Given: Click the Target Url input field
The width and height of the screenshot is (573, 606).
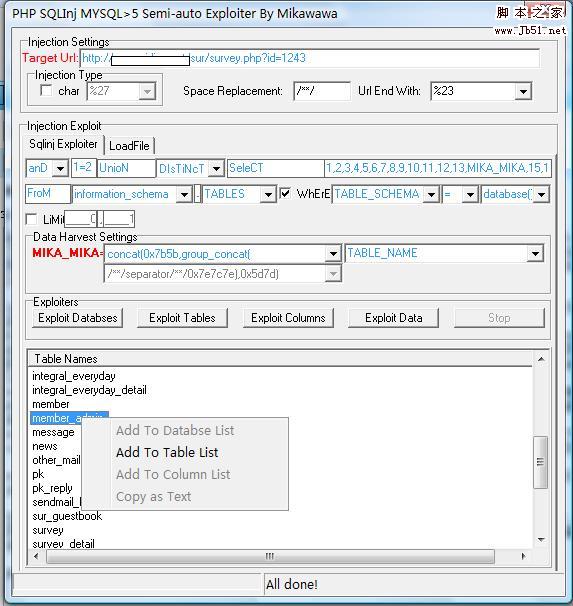Looking at the screenshot, I should 309,58.
